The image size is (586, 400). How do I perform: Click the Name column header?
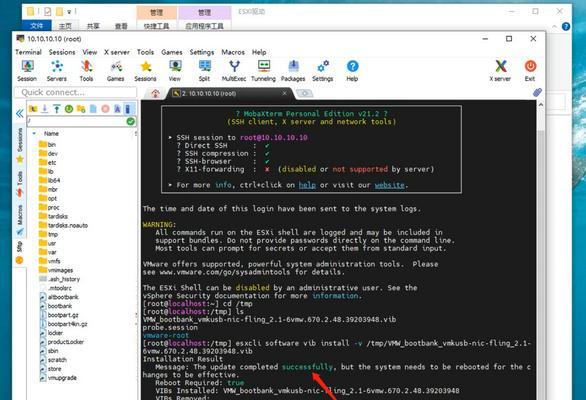pyautogui.click(x=51, y=133)
